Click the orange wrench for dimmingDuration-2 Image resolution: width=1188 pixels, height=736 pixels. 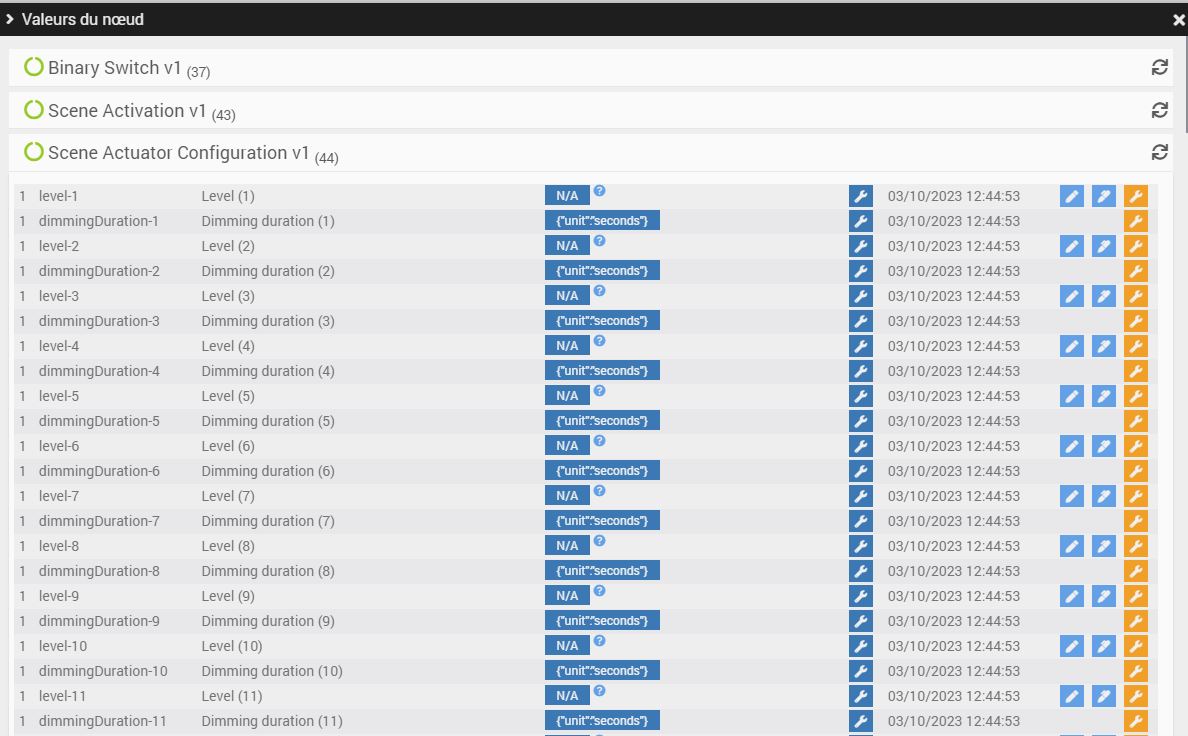1135,271
